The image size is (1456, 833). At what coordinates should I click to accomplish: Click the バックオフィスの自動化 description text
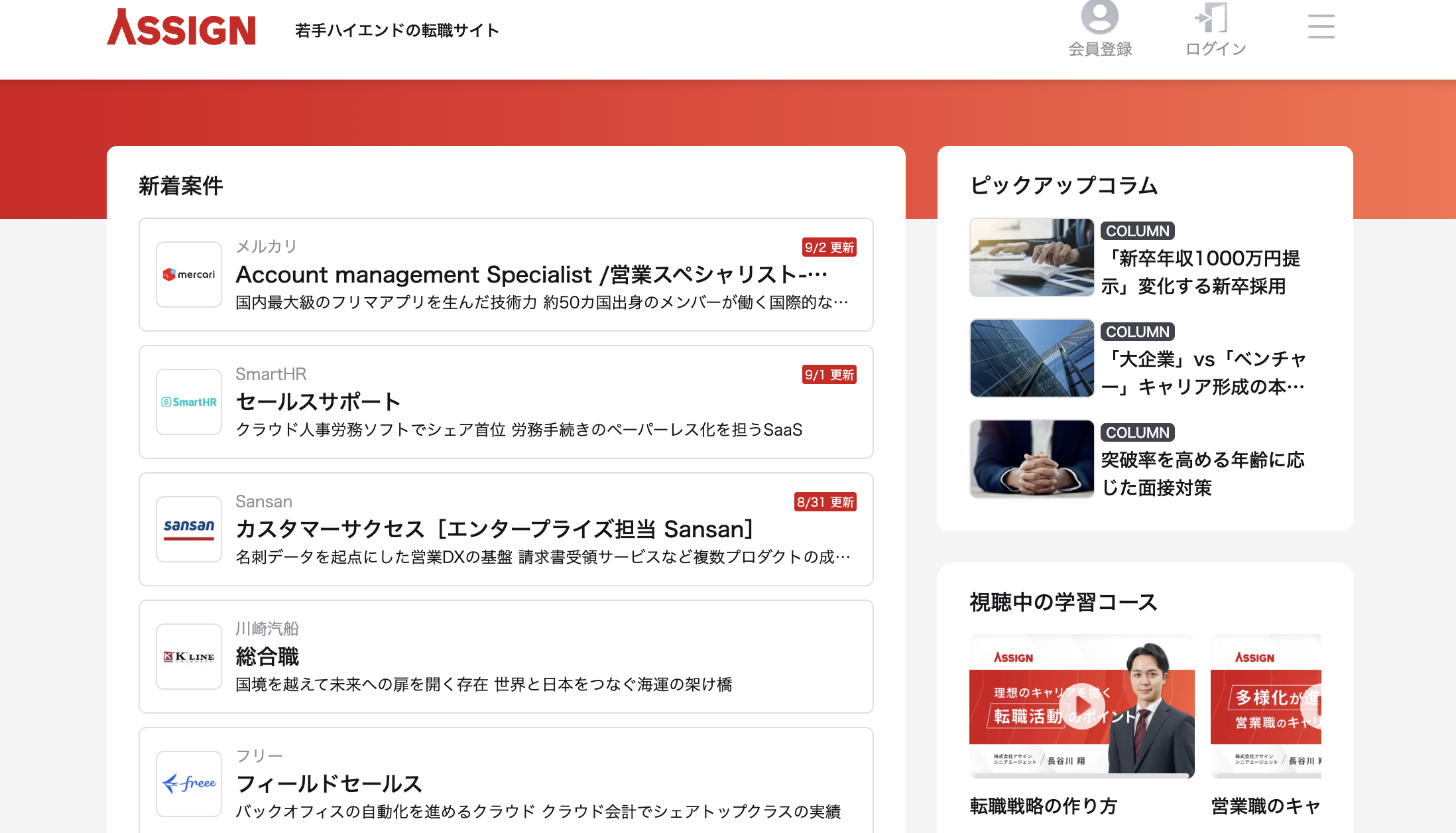pos(538,812)
